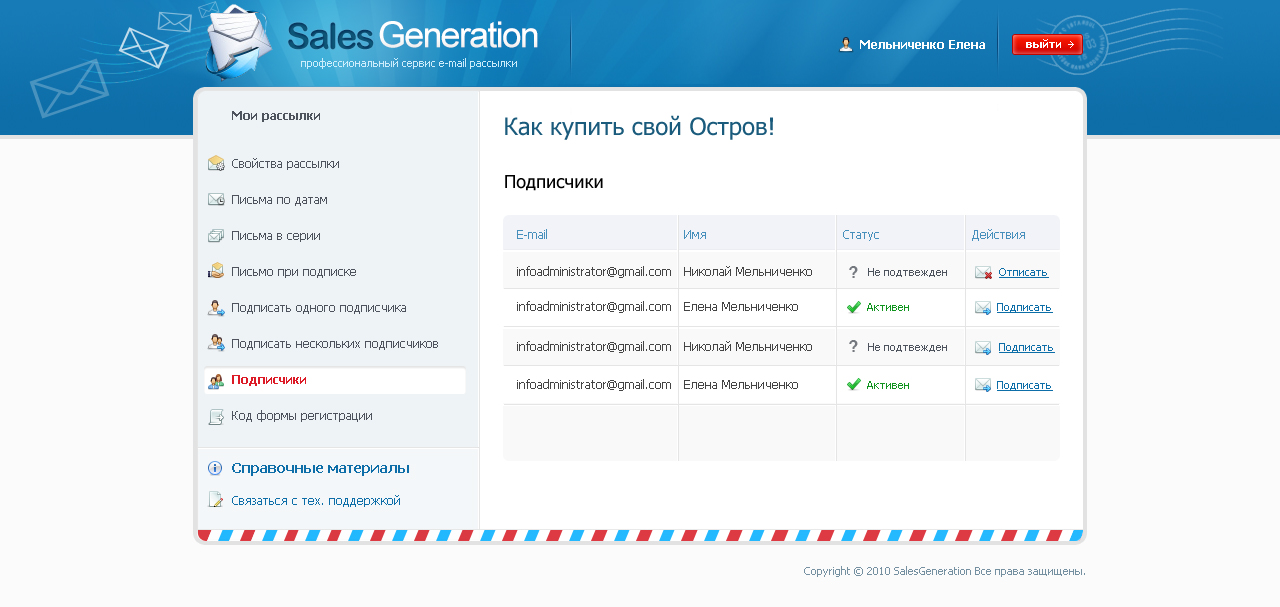Choose Подписать нескольких подписчиков

coord(335,343)
